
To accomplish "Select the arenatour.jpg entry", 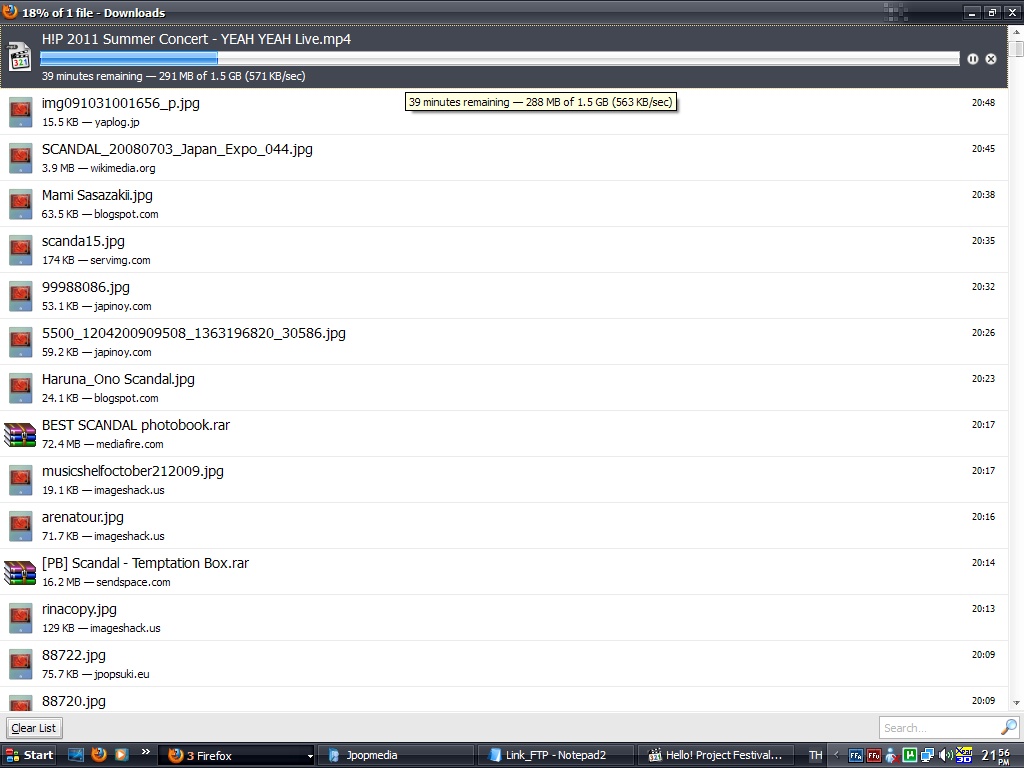I will (x=504, y=526).
